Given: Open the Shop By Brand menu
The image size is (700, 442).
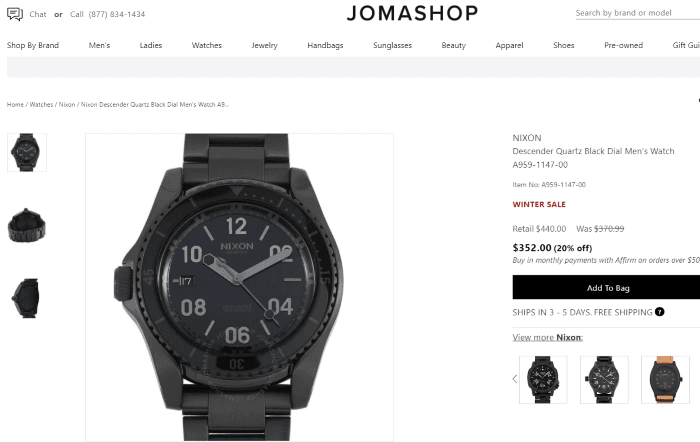Looking at the screenshot, I should [x=33, y=45].
